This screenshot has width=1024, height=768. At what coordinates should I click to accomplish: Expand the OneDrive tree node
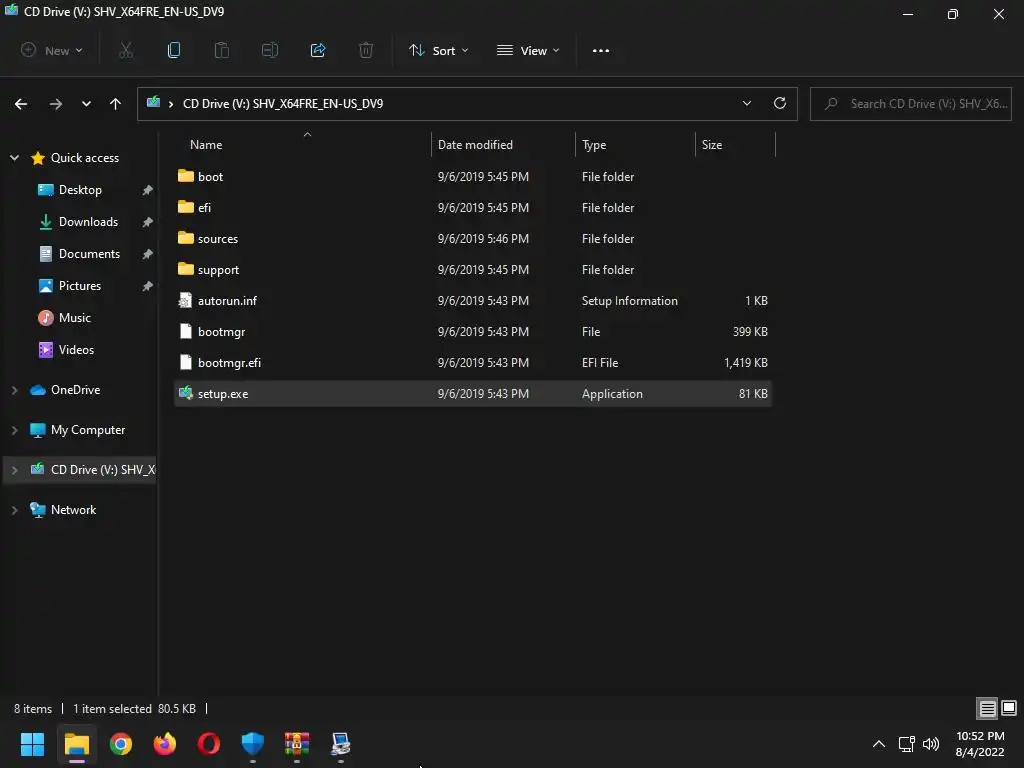coord(14,390)
